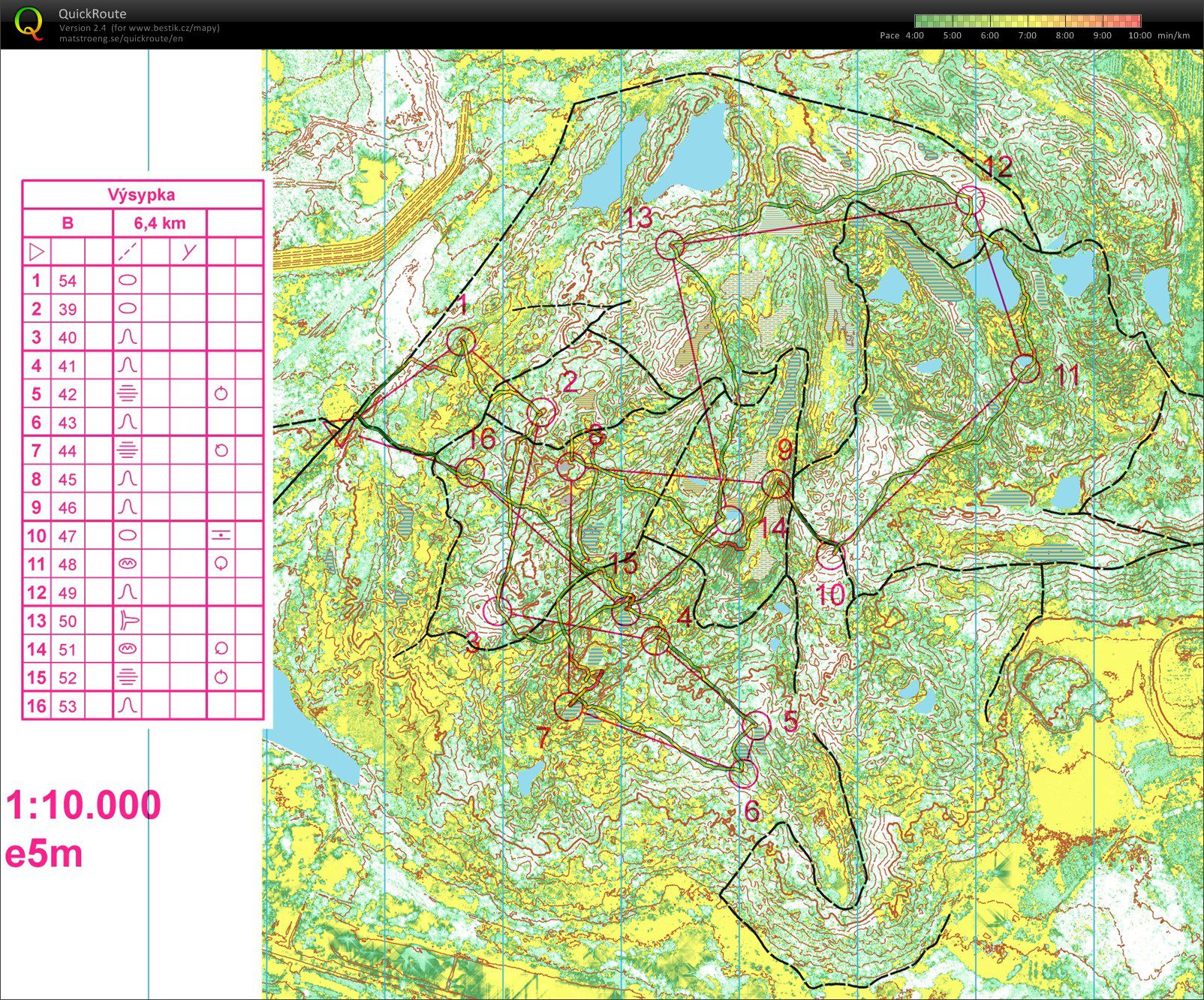This screenshot has height=1000, width=1204.
Task: Click the QuickRoute title text
Action: click(92, 14)
